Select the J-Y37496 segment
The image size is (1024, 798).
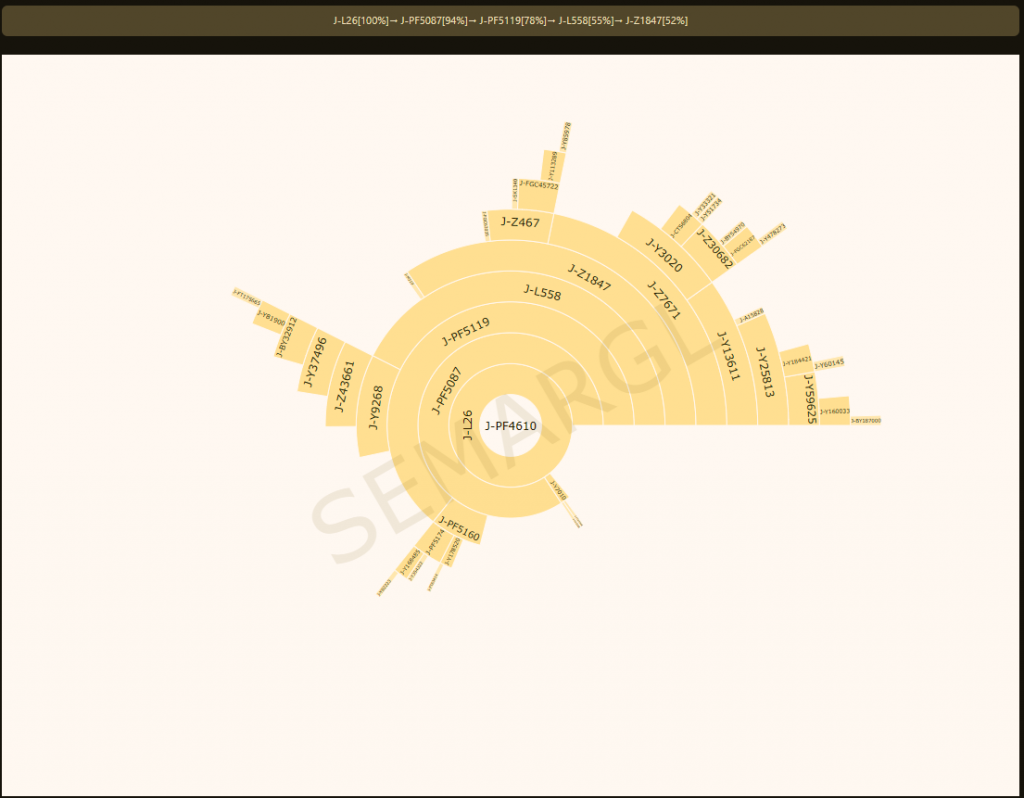tap(314, 363)
